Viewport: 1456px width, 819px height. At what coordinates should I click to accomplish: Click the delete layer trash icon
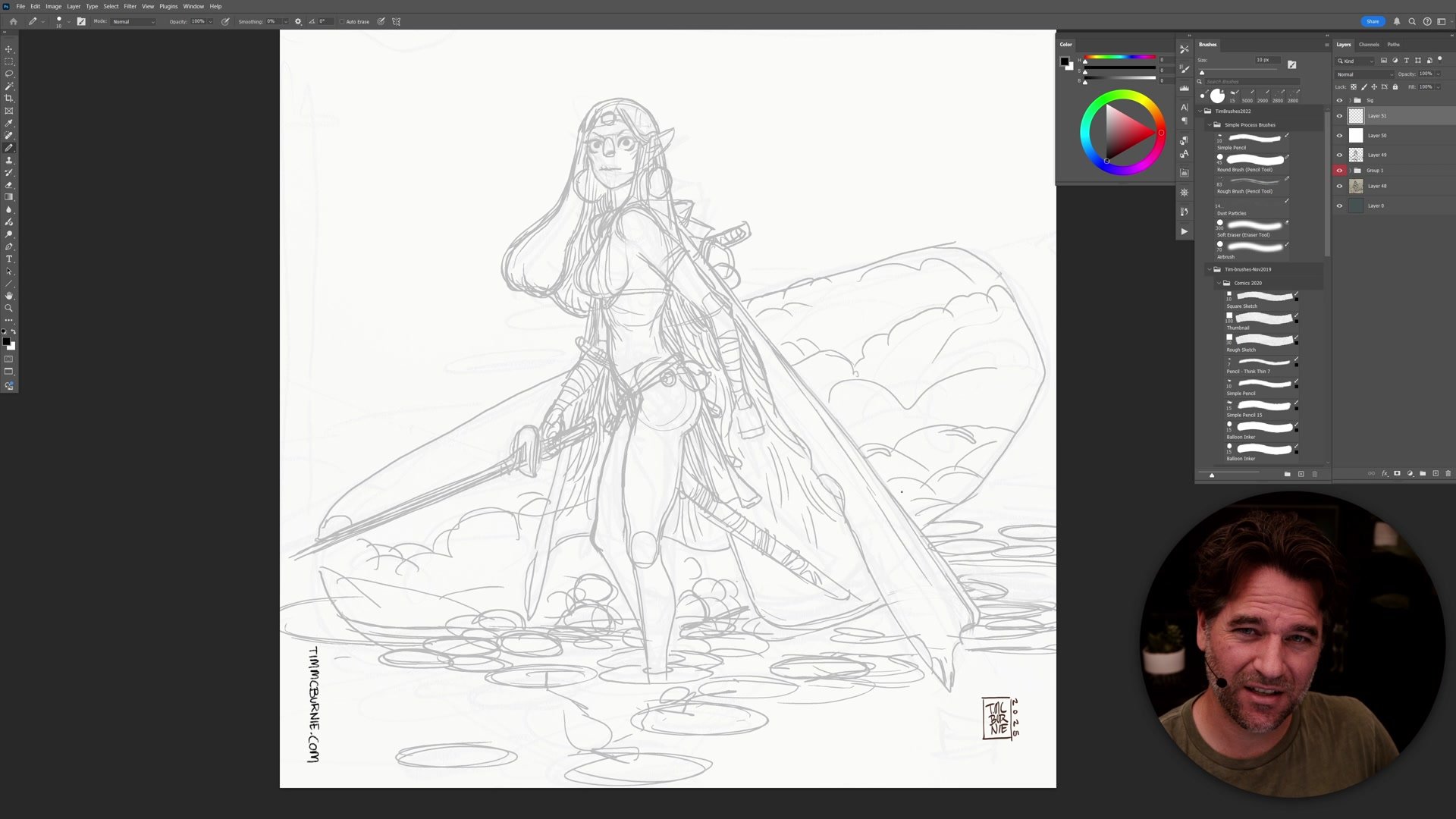[x=1448, y=473]
